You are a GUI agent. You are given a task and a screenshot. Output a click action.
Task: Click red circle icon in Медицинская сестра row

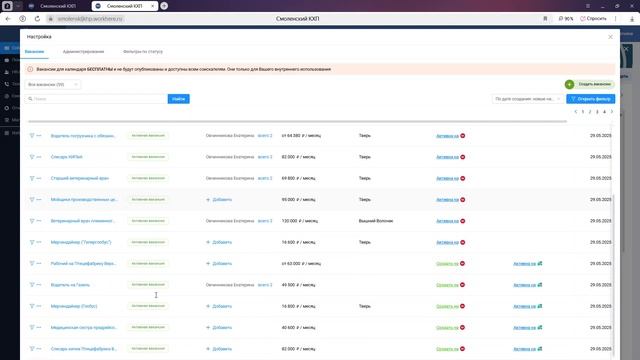[462, 327]
